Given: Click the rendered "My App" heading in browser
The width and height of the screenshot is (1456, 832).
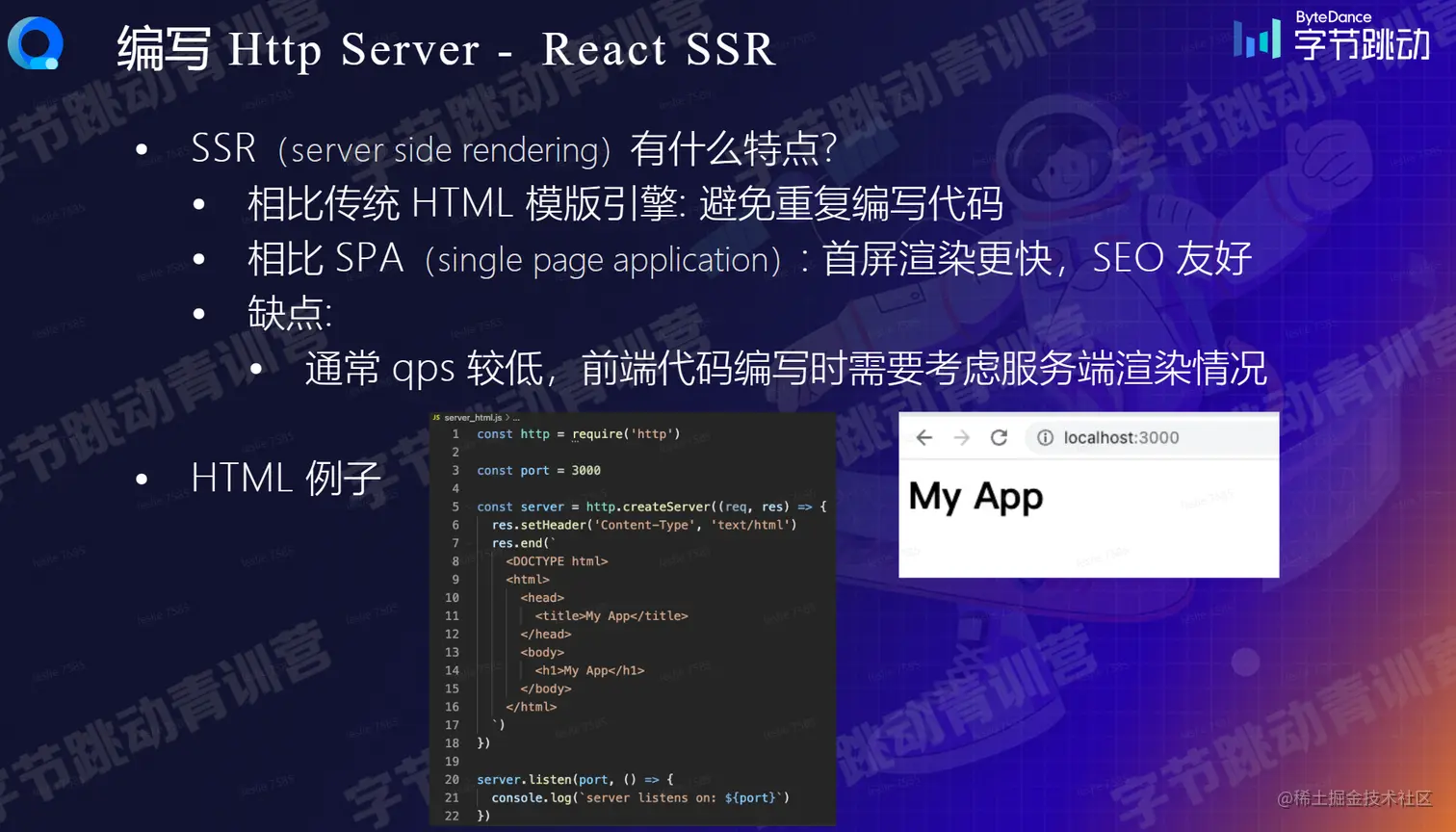Looking at the screenshot, I should [975, 497].
